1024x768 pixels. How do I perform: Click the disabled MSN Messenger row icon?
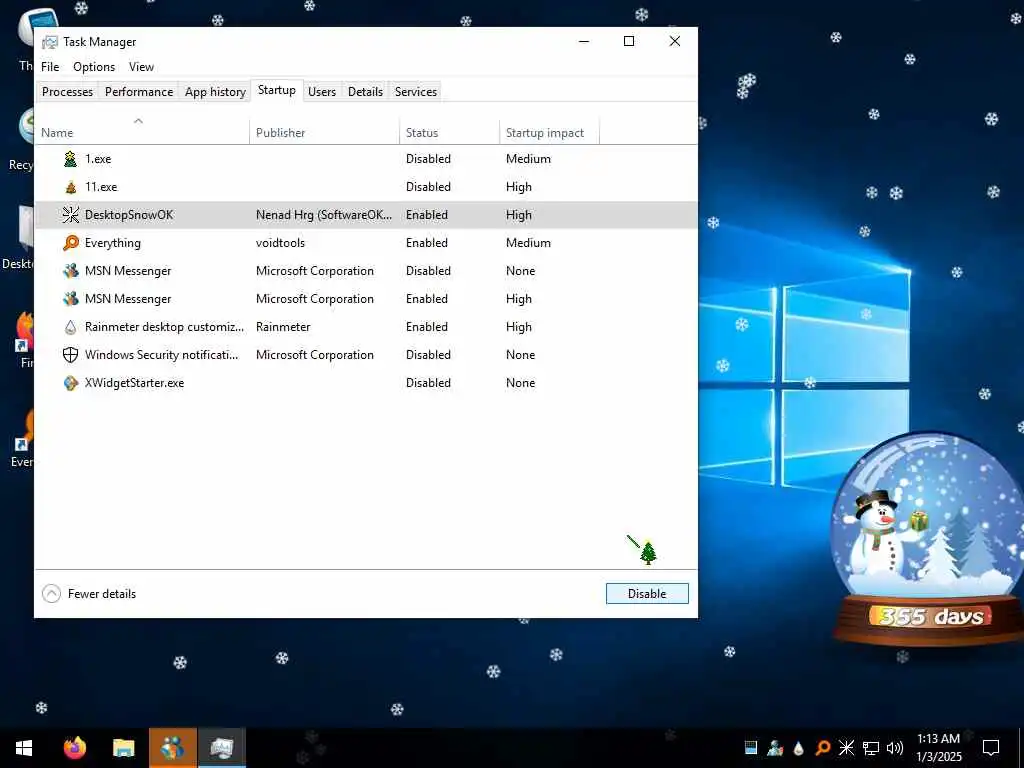[x=71, y=271]
